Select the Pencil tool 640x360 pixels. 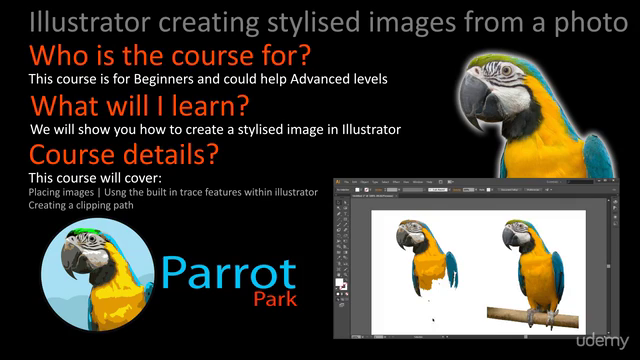[x=346, y=225]
